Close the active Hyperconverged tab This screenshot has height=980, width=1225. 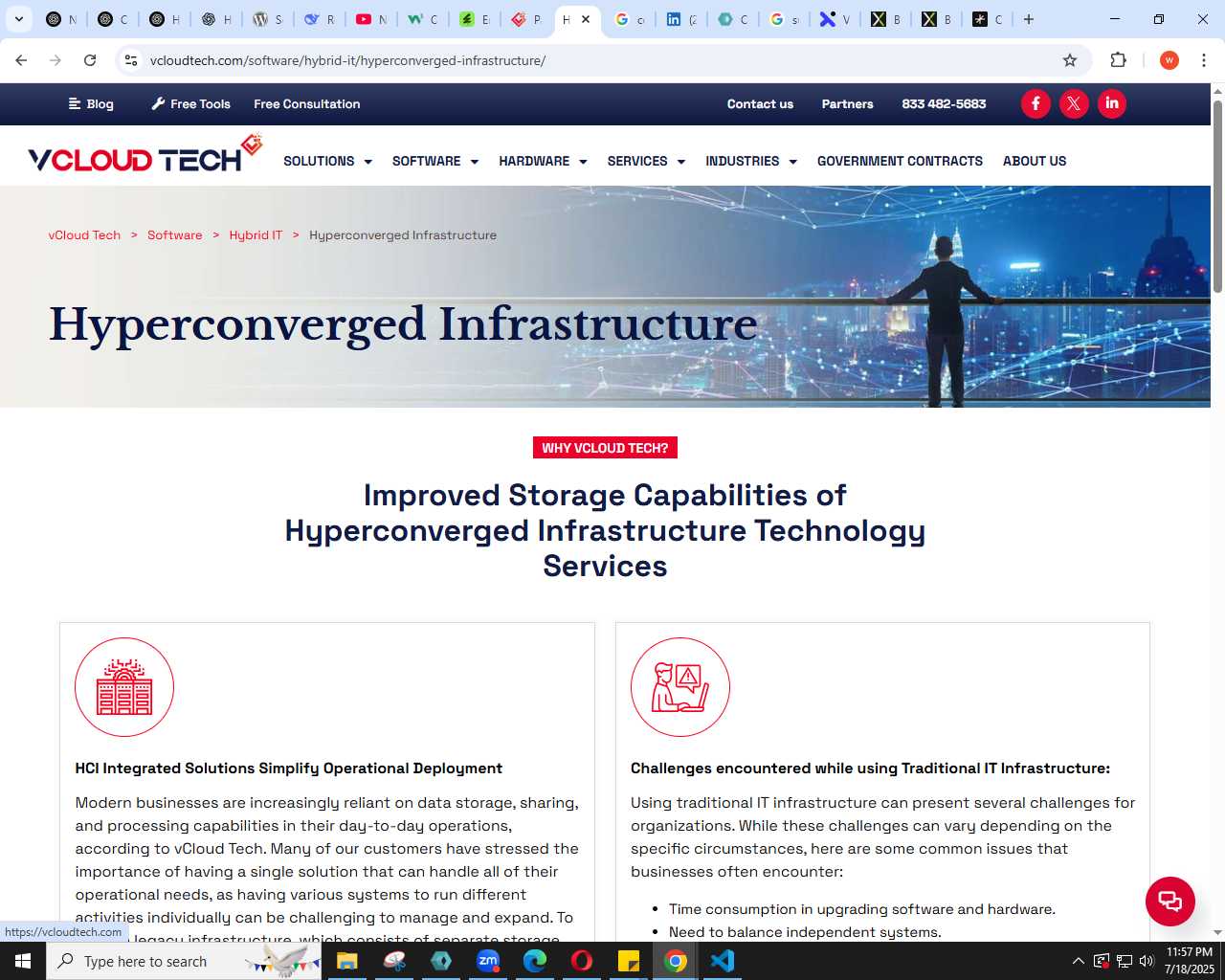586,19
